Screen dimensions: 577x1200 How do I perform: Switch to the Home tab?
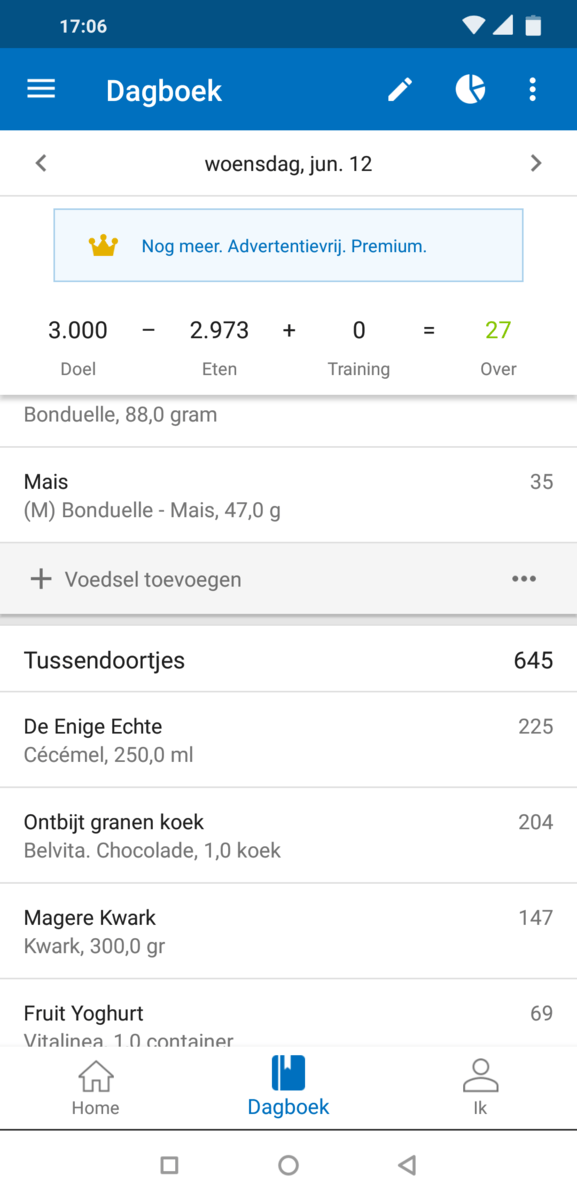point(95,1085)
